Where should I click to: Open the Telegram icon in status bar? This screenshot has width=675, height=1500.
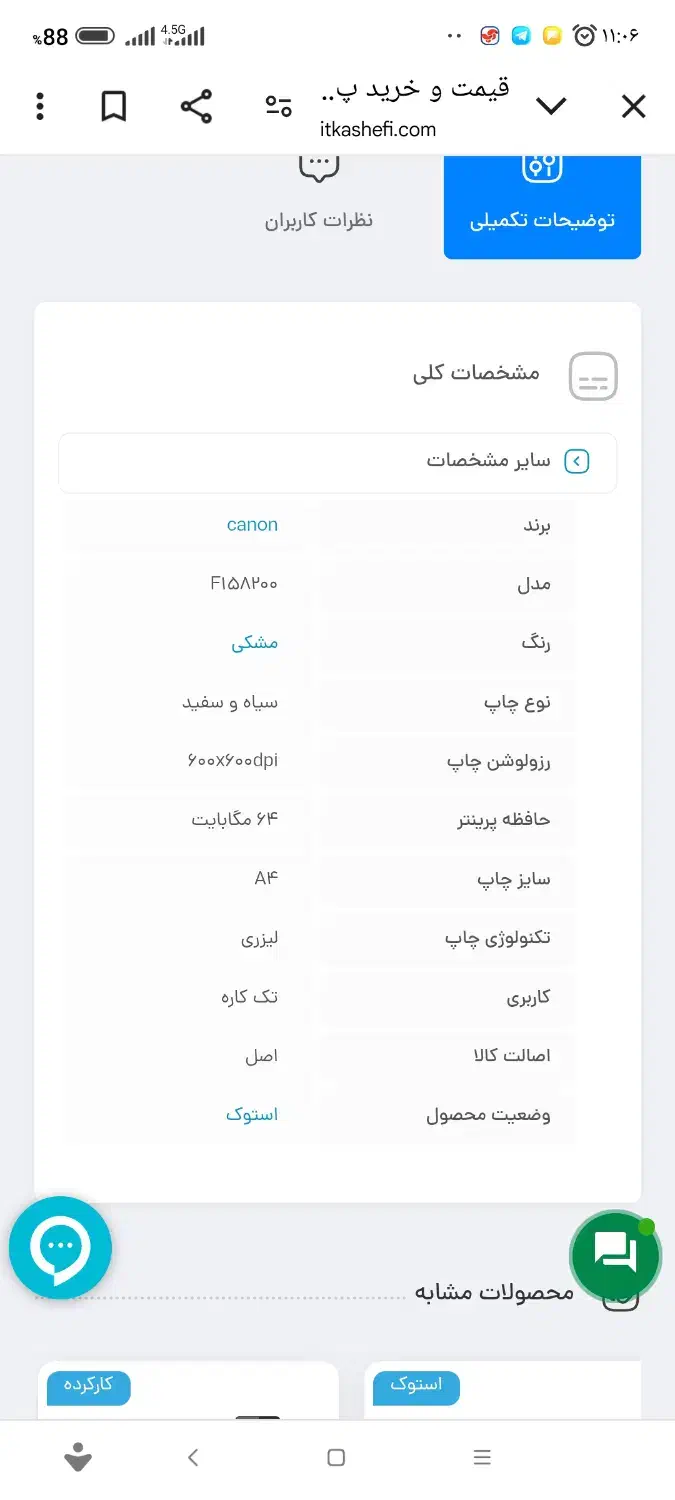click(x=521, y=35)
